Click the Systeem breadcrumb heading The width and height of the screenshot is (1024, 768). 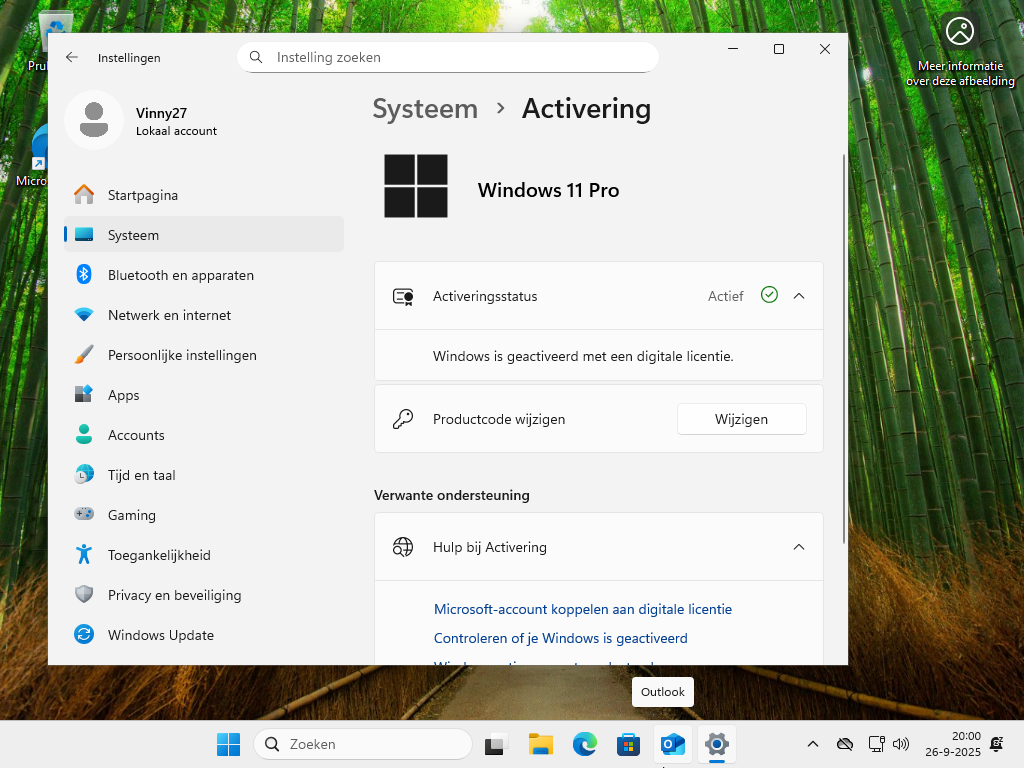coord(425,109)
